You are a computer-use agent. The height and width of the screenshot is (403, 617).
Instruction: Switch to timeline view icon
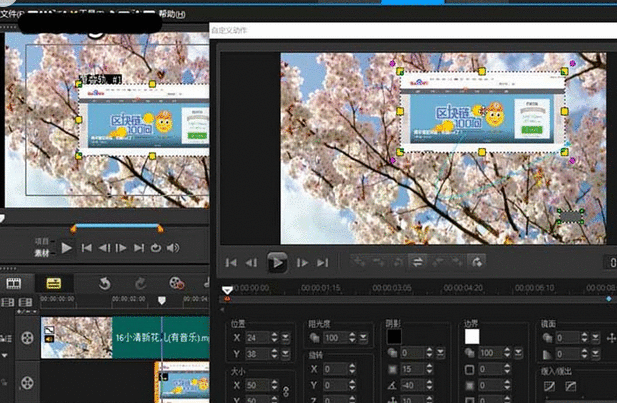click(53, 284)
